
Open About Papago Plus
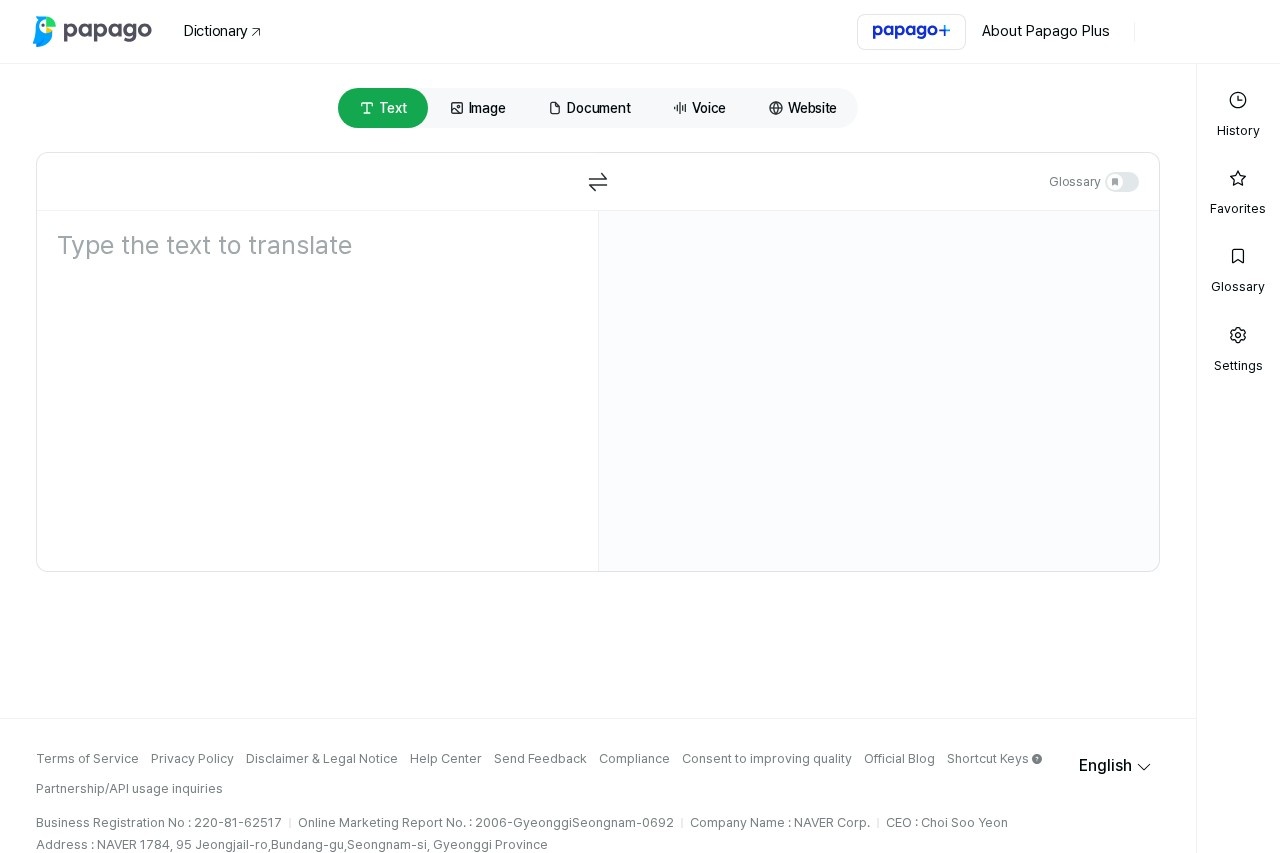pos(1046,31)
